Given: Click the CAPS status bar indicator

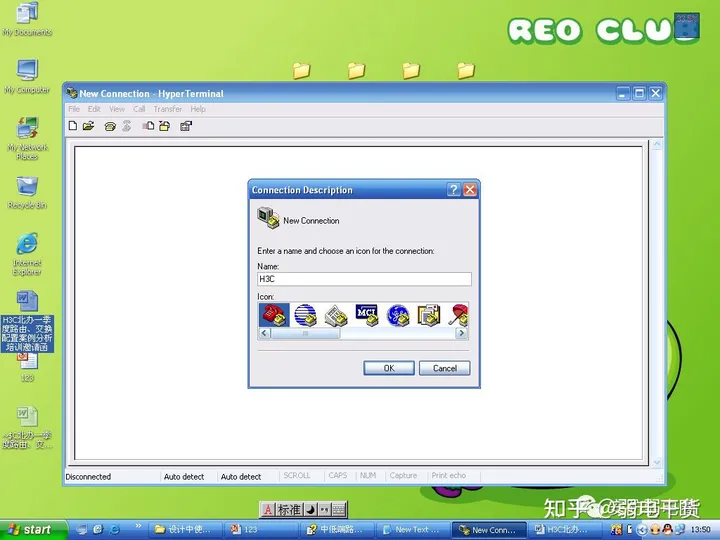Looking at the screenshot, I should [x=338, y=476].
